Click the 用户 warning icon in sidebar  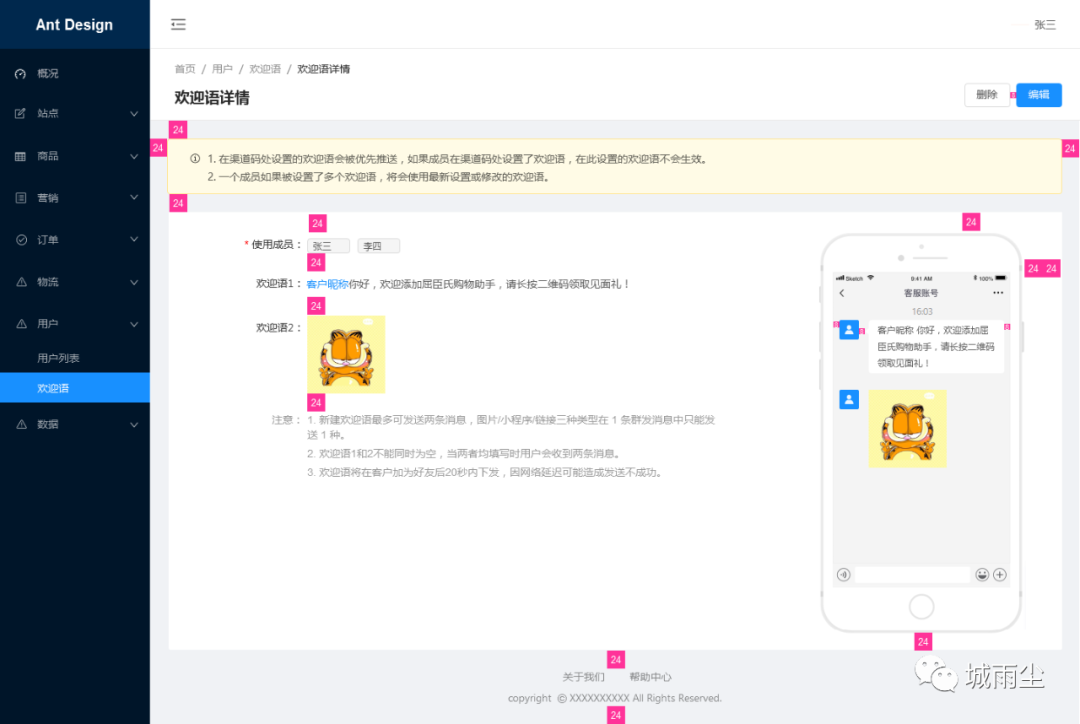tap(21, 324)
